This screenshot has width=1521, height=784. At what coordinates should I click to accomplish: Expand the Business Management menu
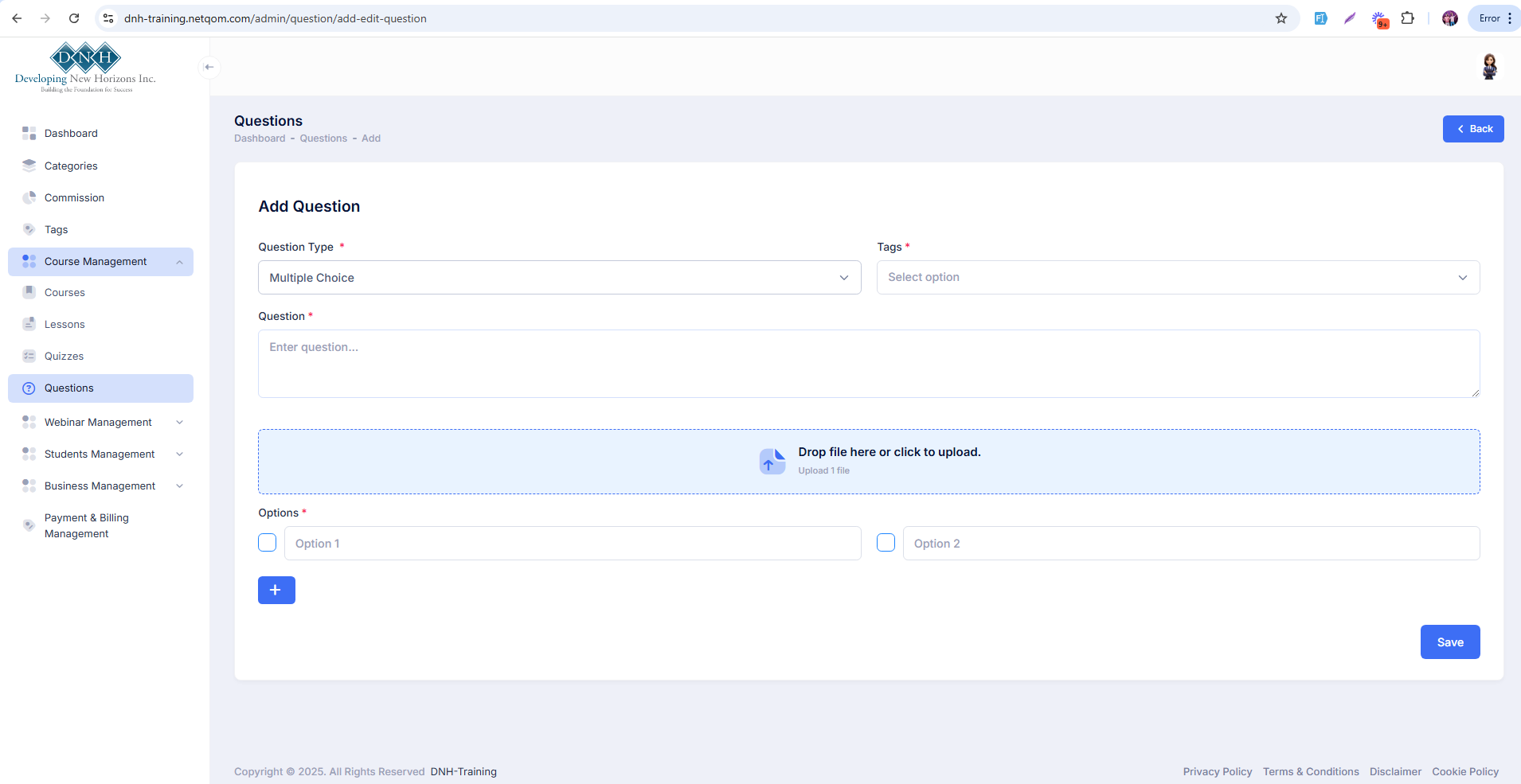[101, 486]
